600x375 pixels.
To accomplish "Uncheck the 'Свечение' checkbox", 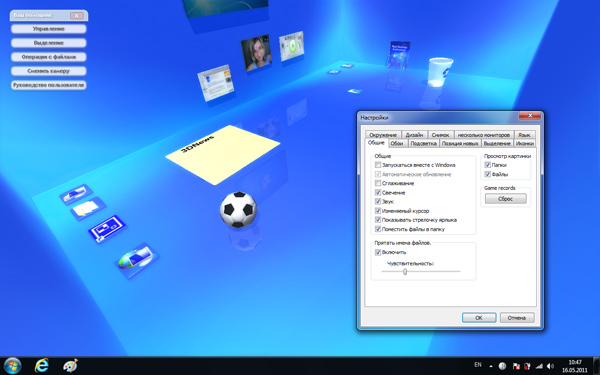I will (378, 192).
